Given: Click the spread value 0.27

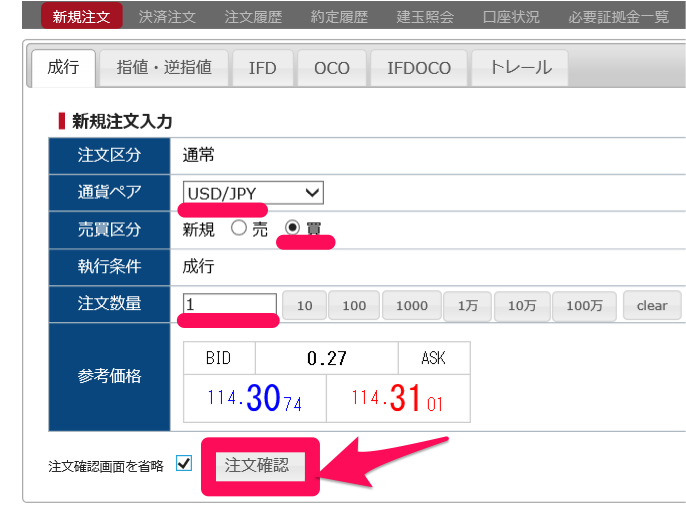Looking at the screenshot, I should click(326, 358).
